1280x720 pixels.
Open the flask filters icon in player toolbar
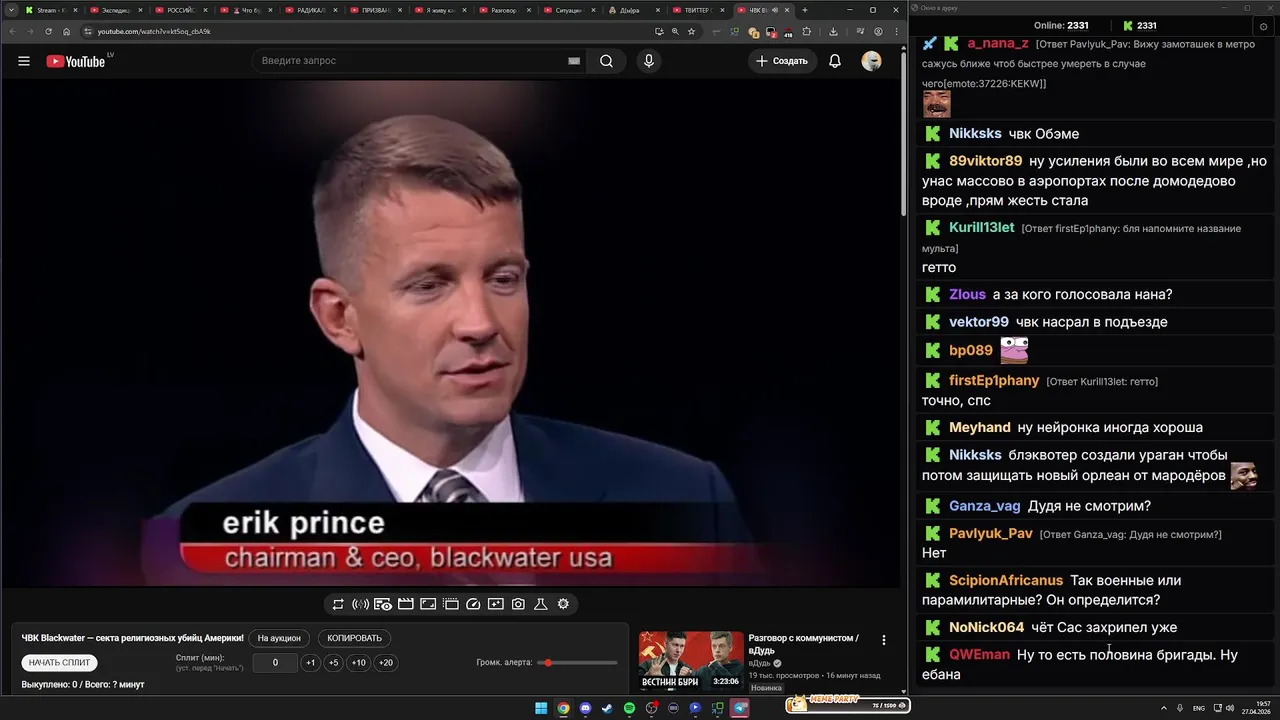[x=541, y=604]
